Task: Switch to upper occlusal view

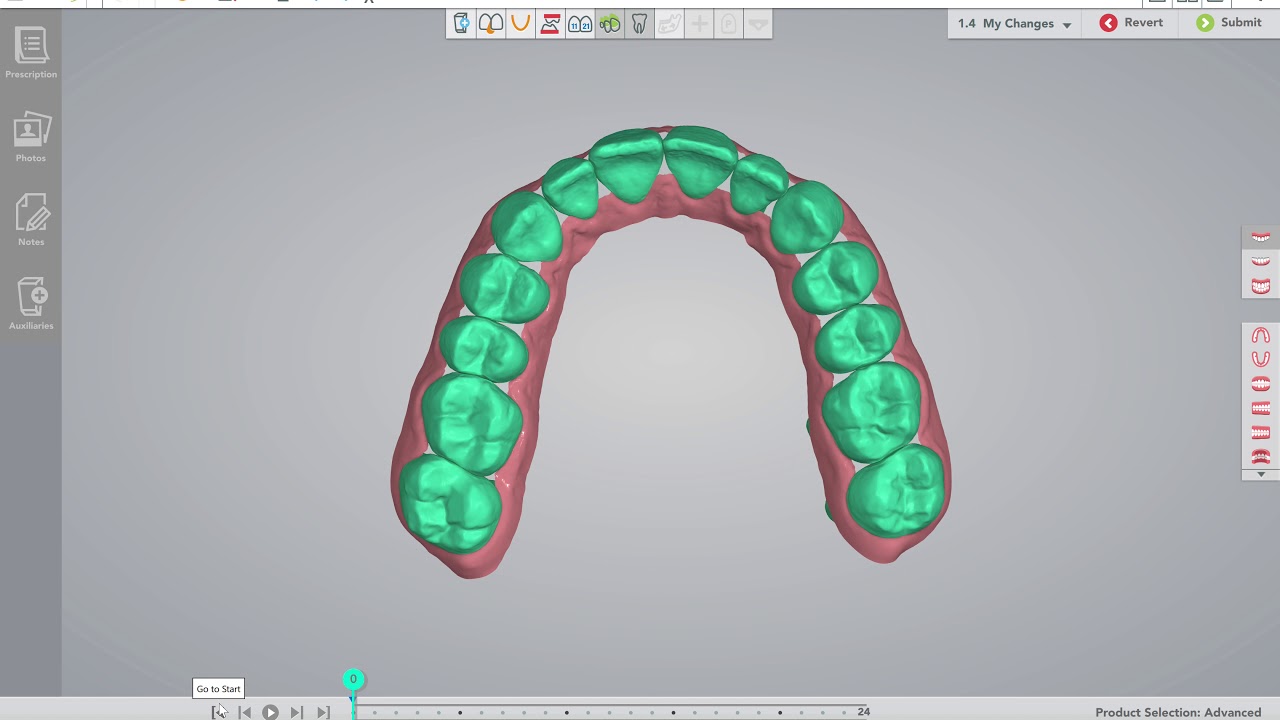Action: coord(1261,336)
